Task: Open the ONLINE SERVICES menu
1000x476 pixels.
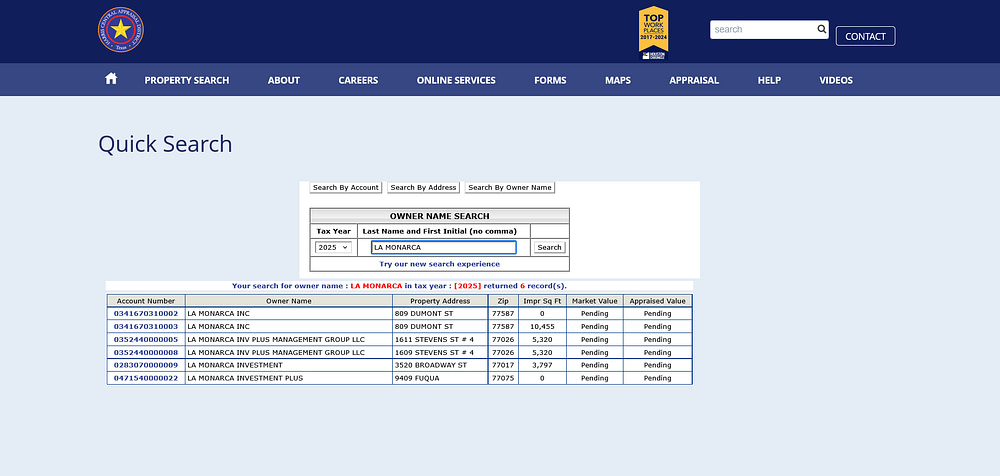Action: pyautogui.click(x=456, y=80)
